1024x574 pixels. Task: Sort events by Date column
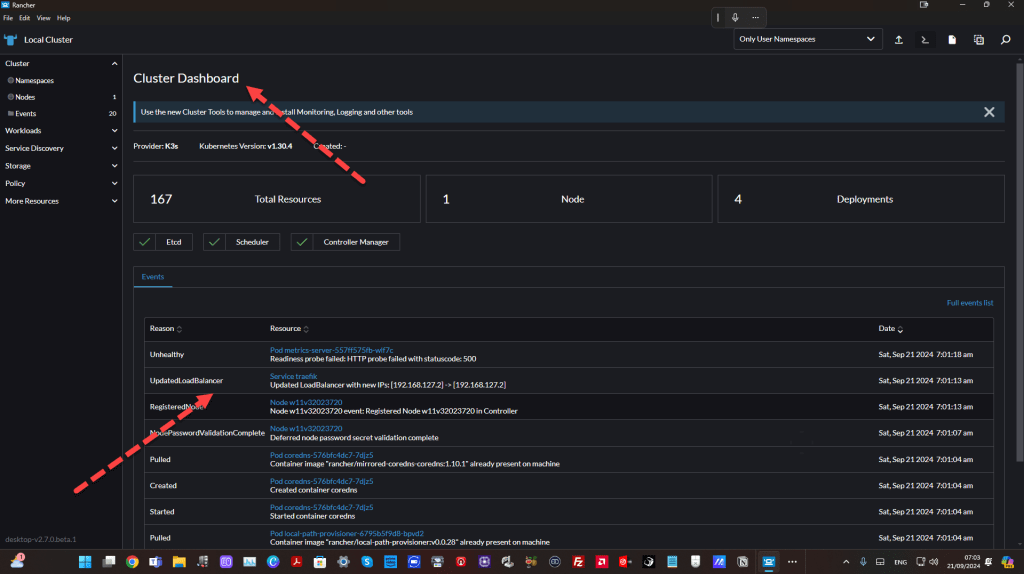[891, 328]
